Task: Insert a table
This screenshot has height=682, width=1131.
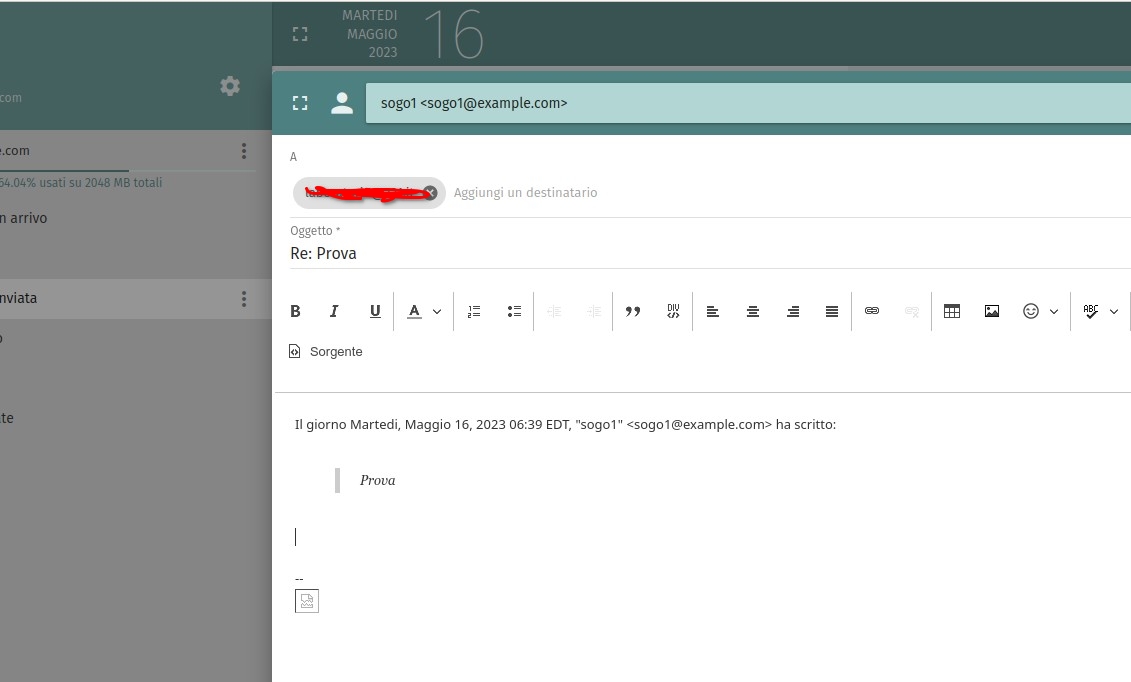Action: (x=952, y=312)
